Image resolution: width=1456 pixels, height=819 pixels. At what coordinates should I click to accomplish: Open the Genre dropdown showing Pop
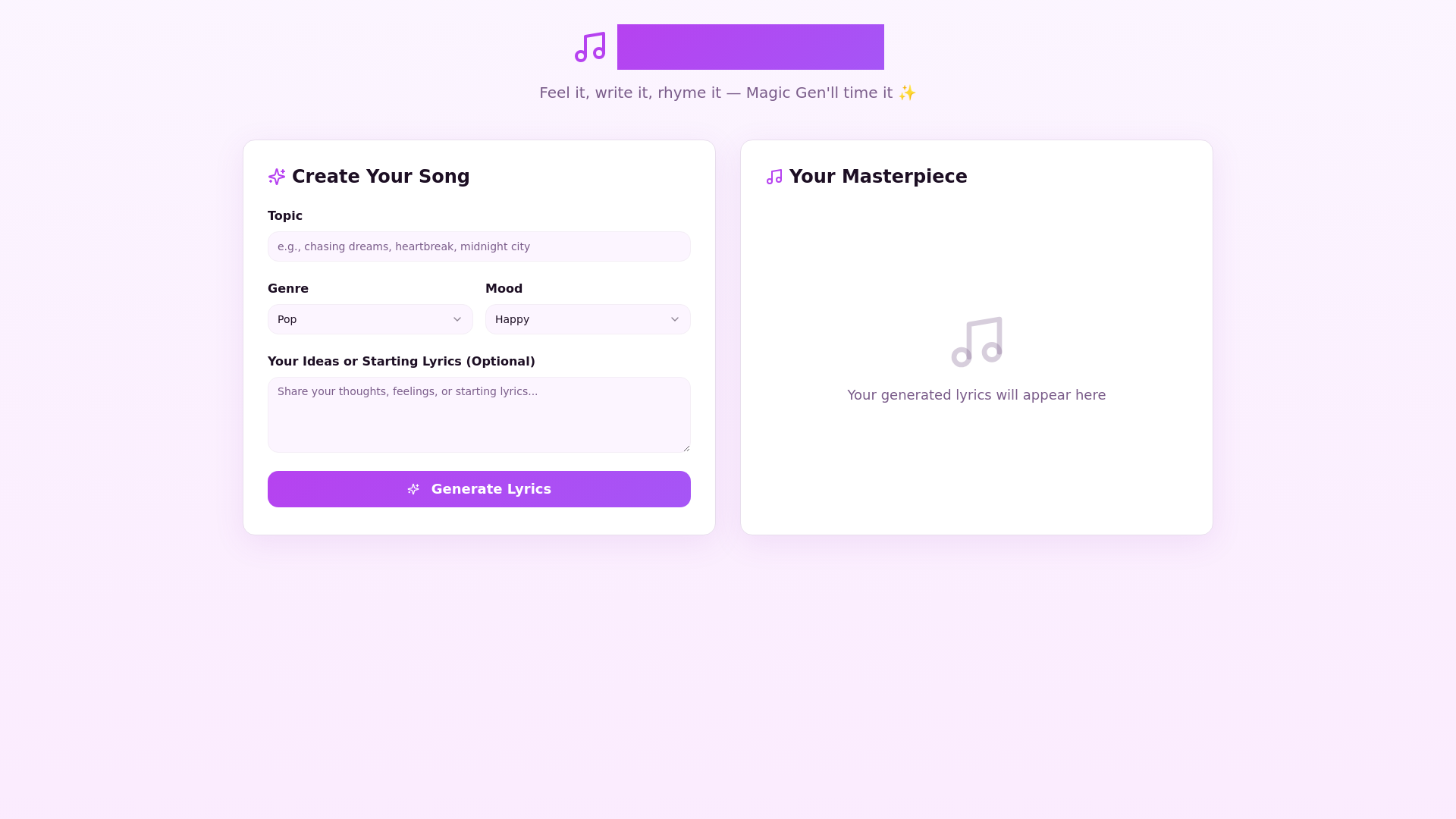point(369,319)
